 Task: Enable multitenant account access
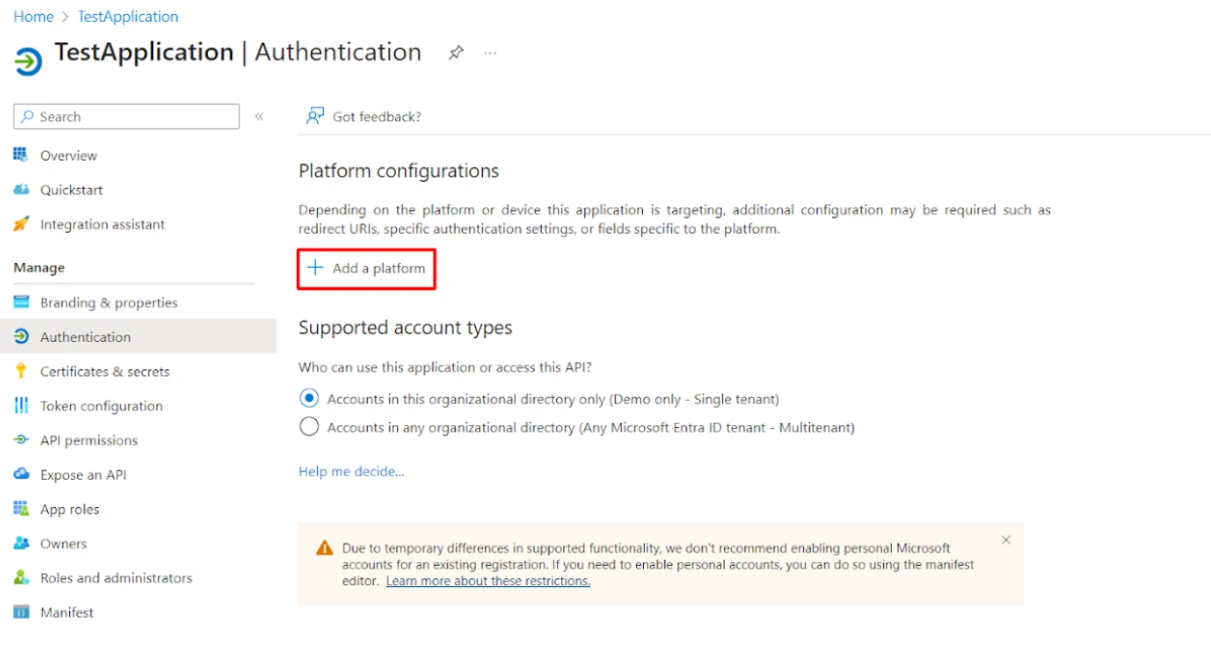[x=309, y=426]
